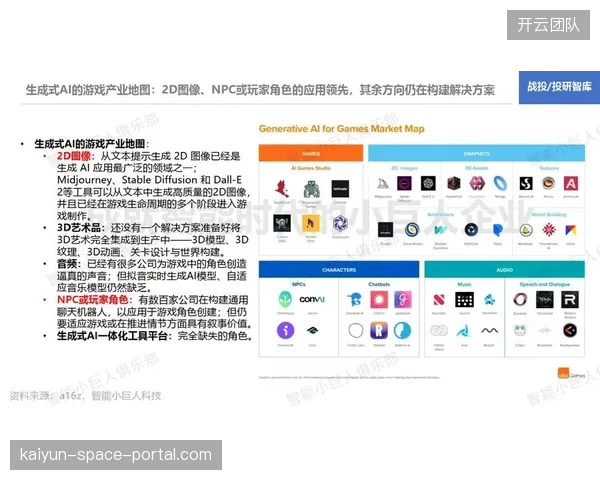Click the Spellbrush red figure logo
The width and height of the screenshot is (600, 480).
click(282, 188)
